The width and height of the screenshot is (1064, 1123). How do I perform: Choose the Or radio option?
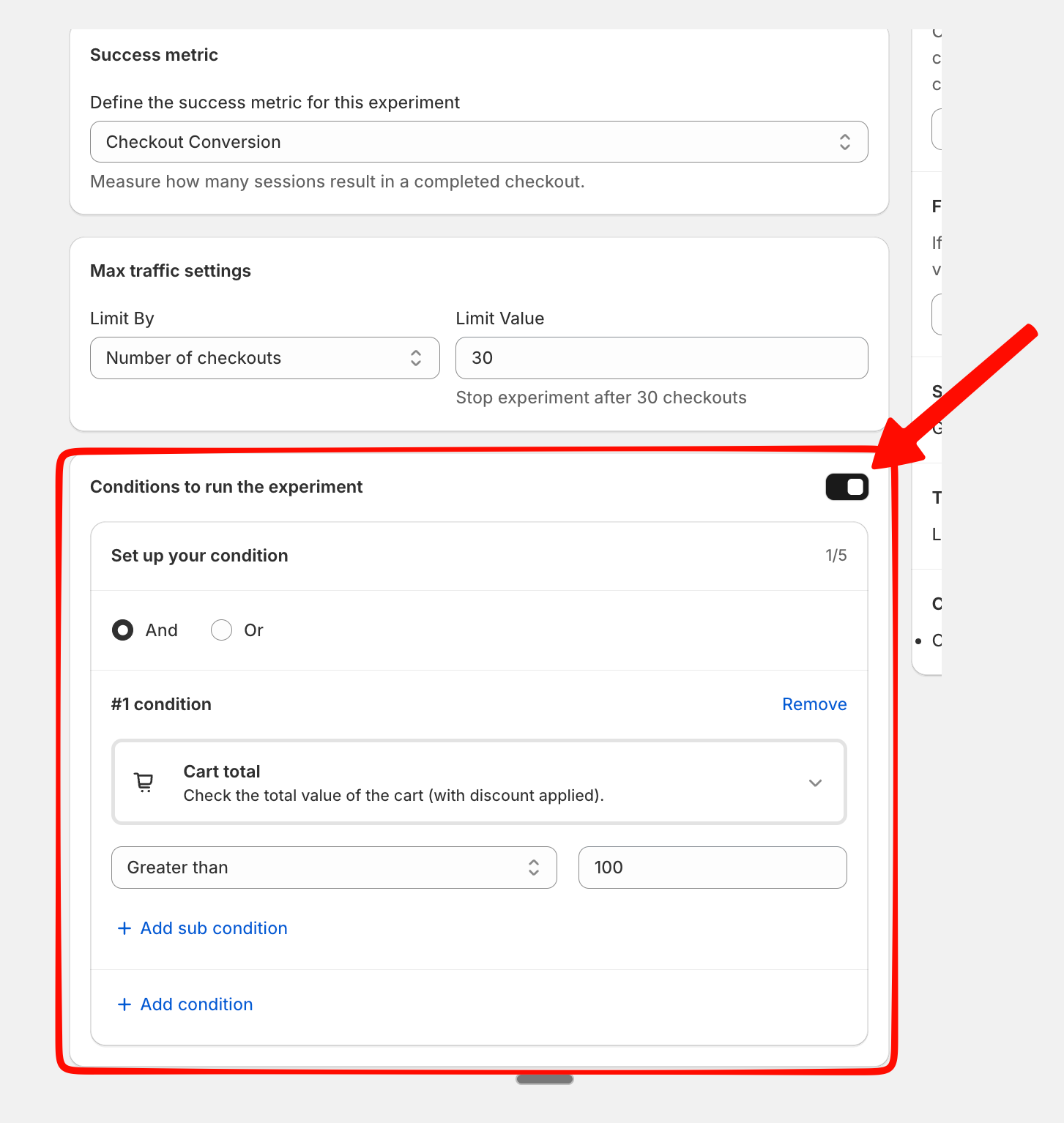221,630
